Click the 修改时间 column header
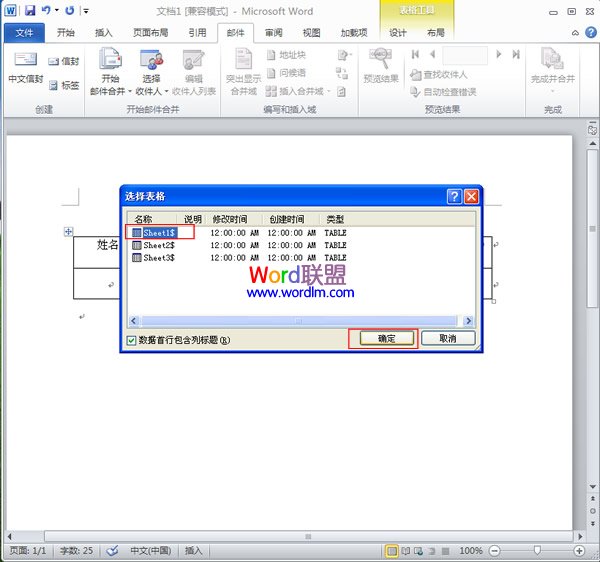 tap(234, 219)
